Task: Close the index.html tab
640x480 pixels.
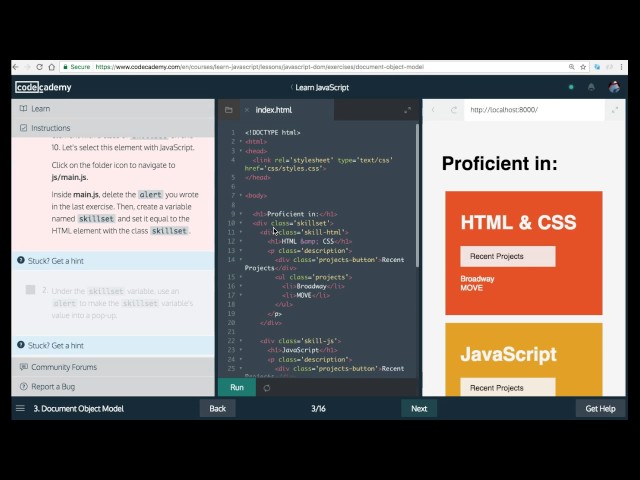Action: (247, 110)
